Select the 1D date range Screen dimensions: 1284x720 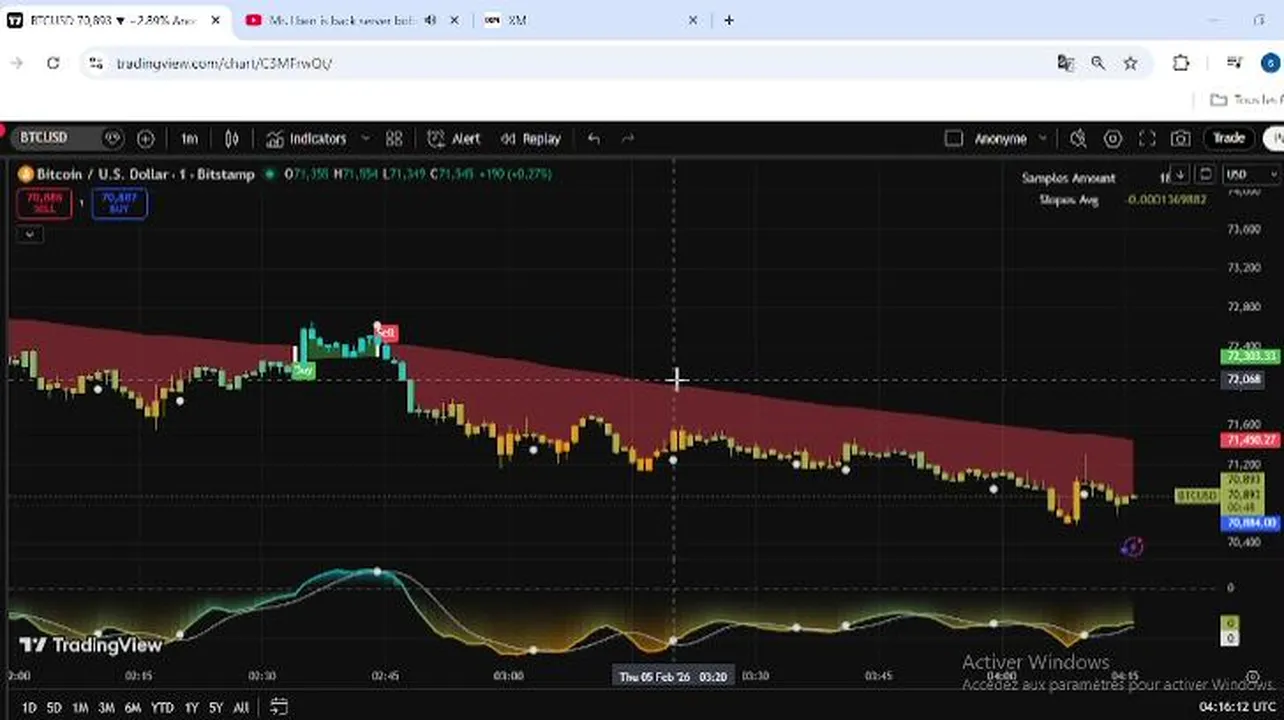pos(29,707)
